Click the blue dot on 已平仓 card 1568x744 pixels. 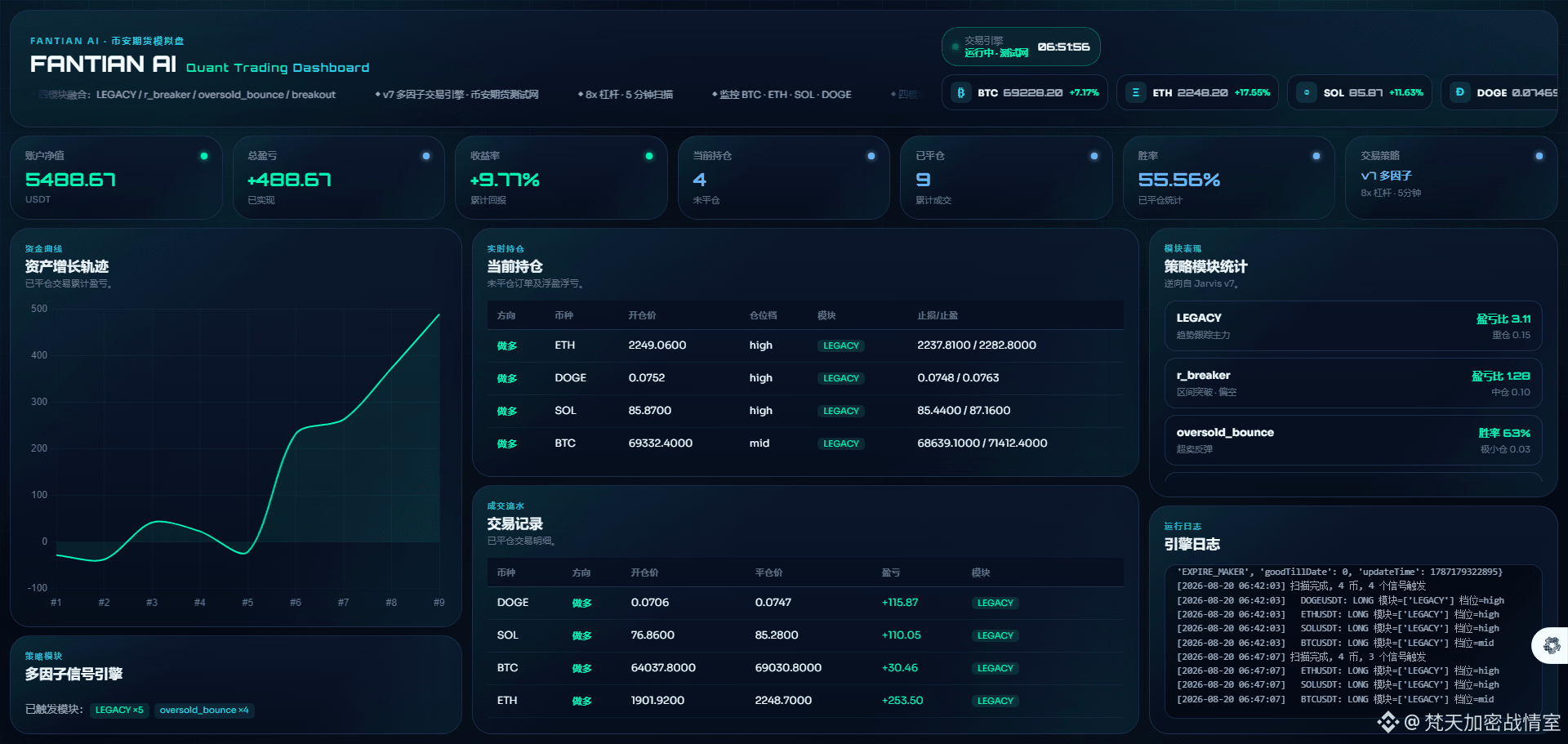click(1094, 156)
